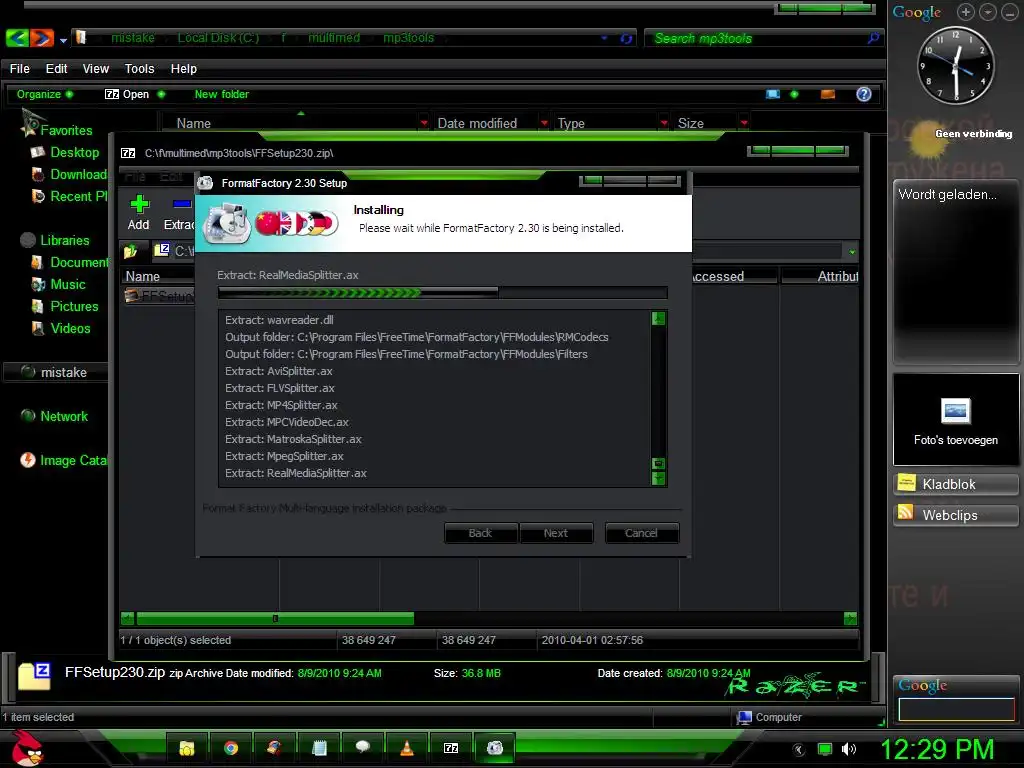Click the 7-Zip up folder icon
Viewport: 1024px width, 768px height.
(131, 251)
